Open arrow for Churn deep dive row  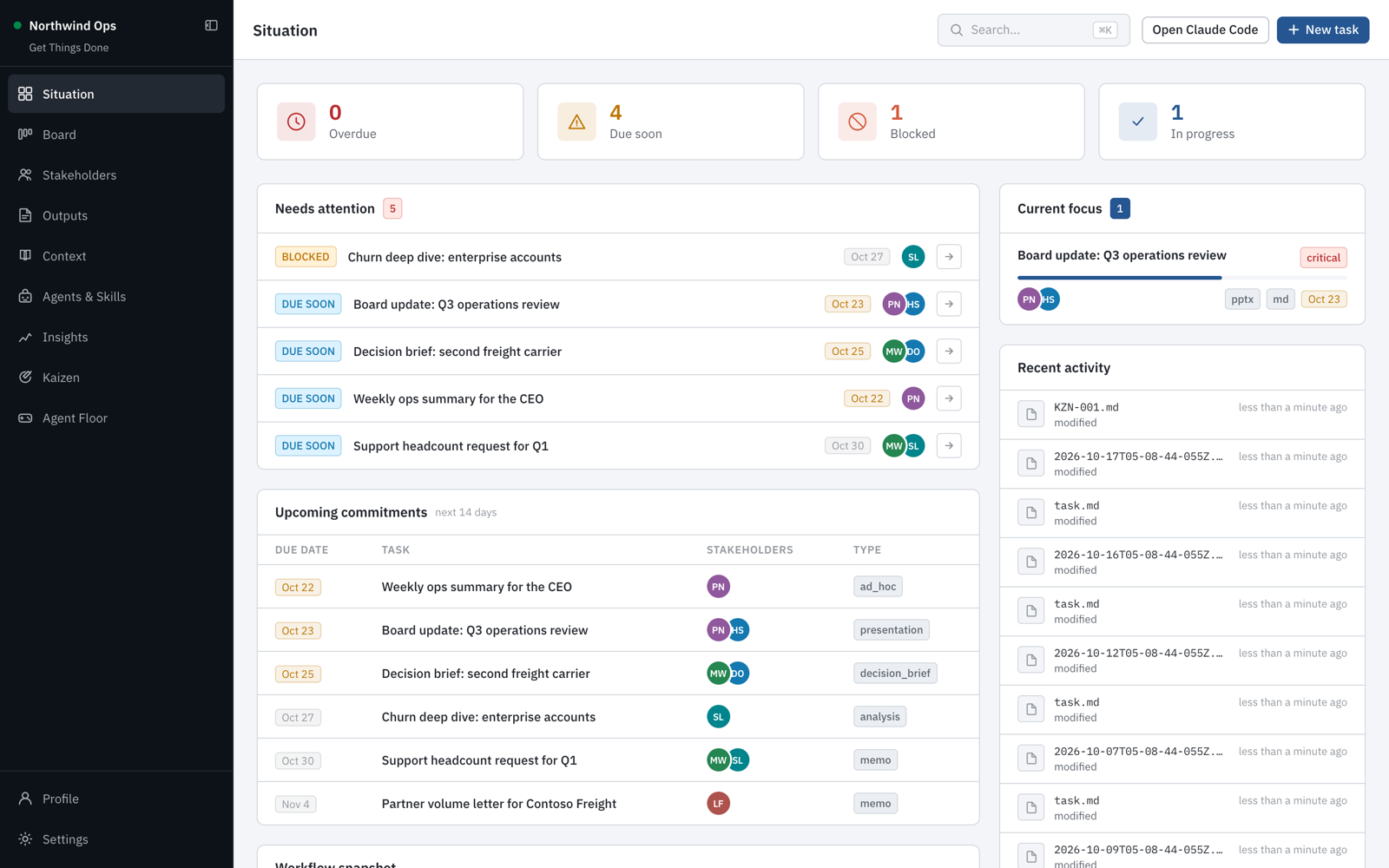[x=949, y=257]
